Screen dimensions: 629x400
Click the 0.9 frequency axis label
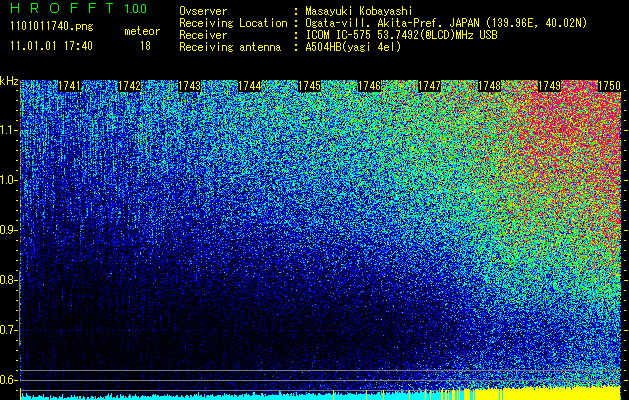9,230
